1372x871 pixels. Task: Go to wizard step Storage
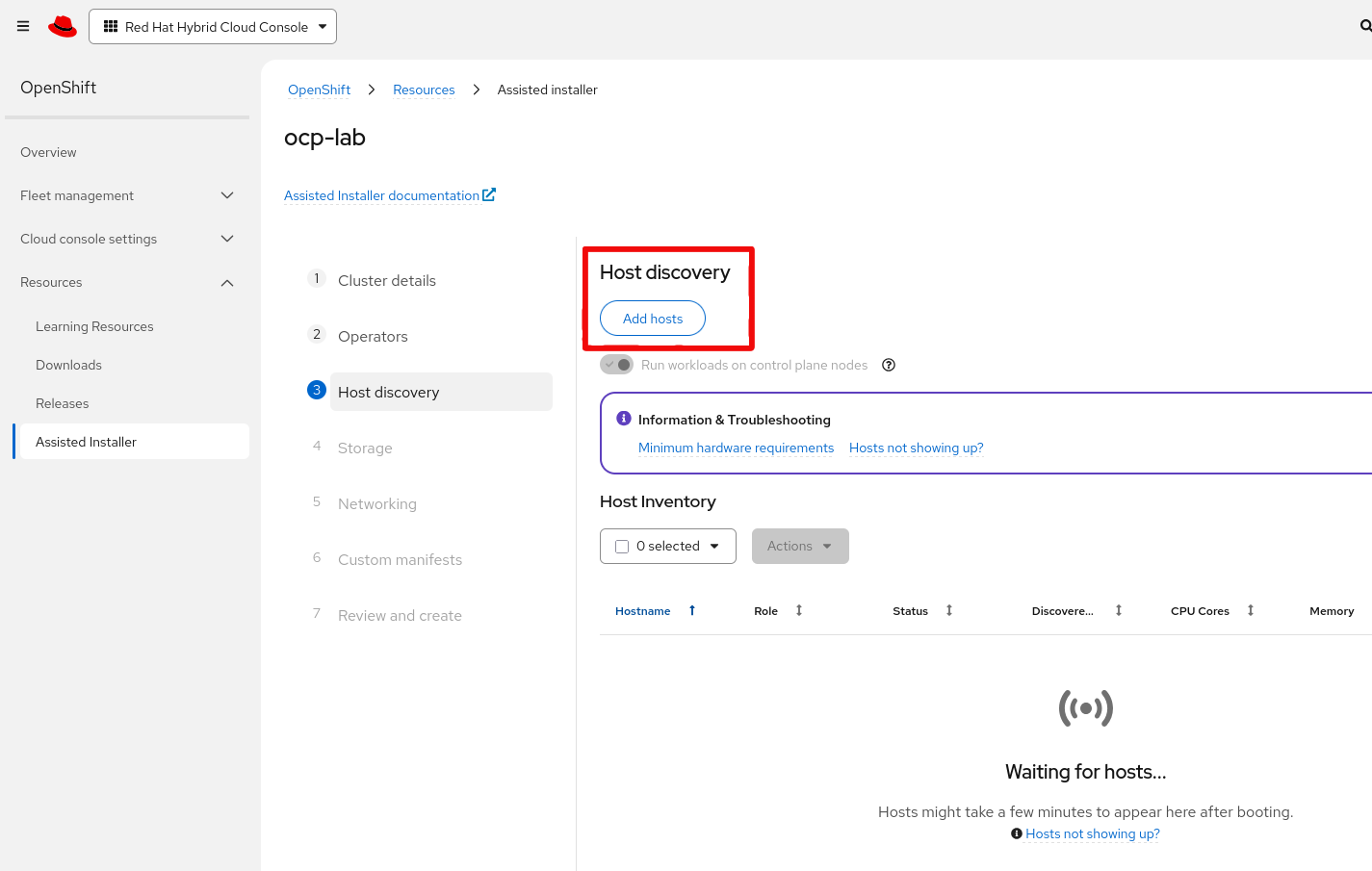pyautogui.click(x=365, y=448)
